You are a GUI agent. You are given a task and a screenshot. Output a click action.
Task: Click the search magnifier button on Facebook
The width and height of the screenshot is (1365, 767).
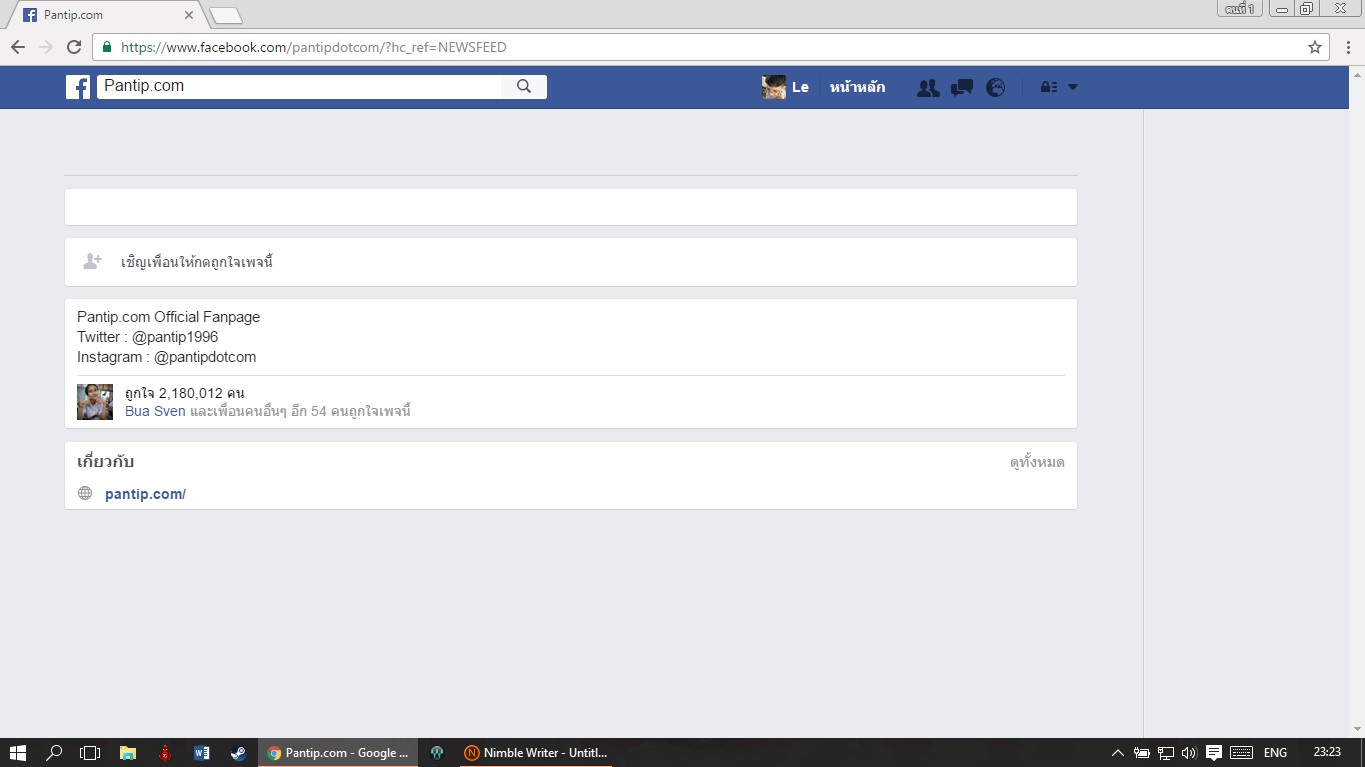524,87
